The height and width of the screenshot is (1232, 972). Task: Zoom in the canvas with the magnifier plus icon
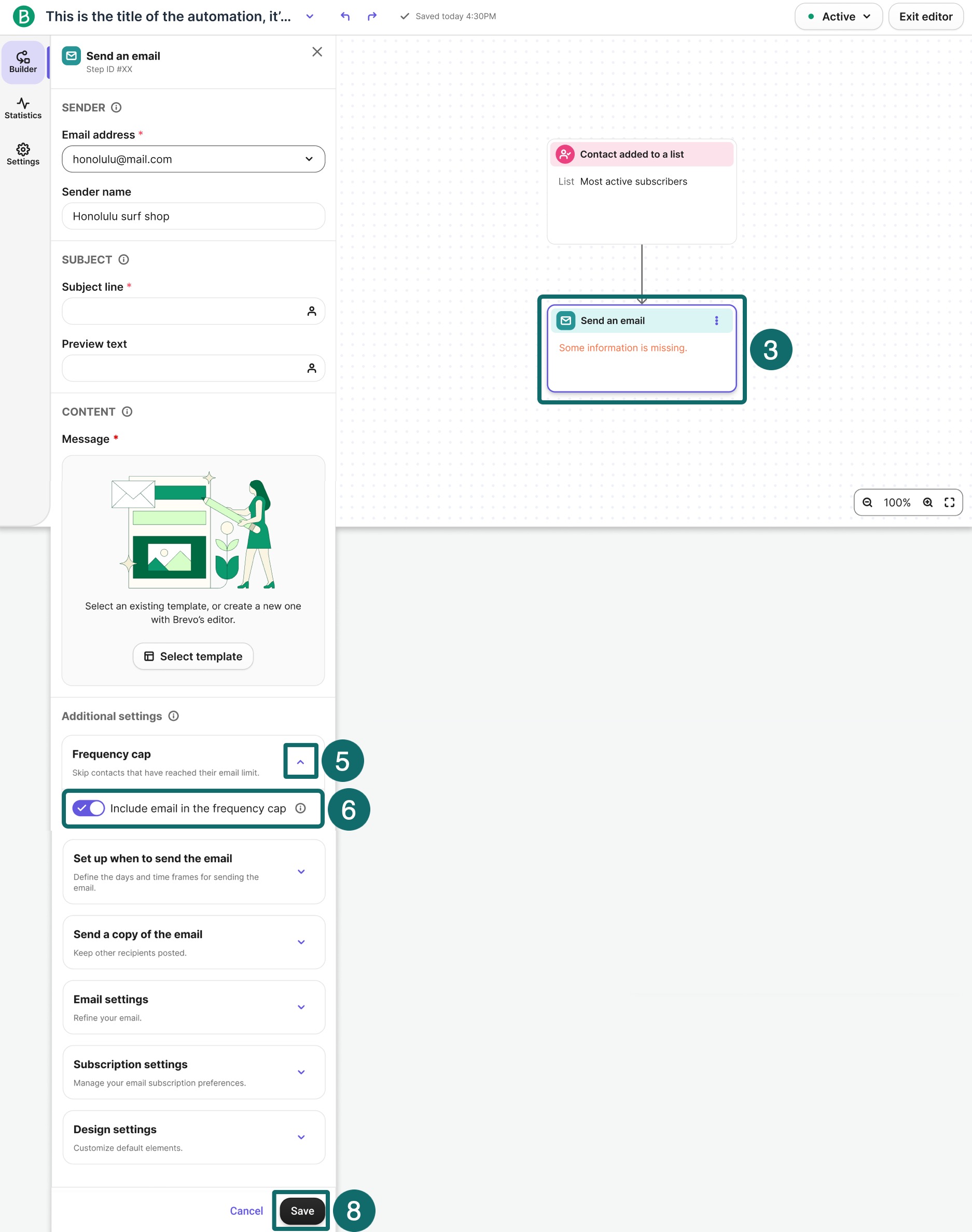click(927, 502)
